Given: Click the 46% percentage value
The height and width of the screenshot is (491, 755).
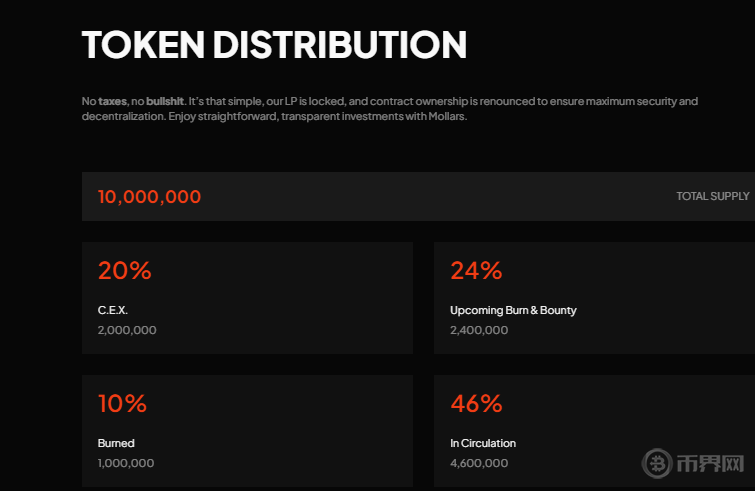Looking at the screenshot, I should click(x=476, y=404).
